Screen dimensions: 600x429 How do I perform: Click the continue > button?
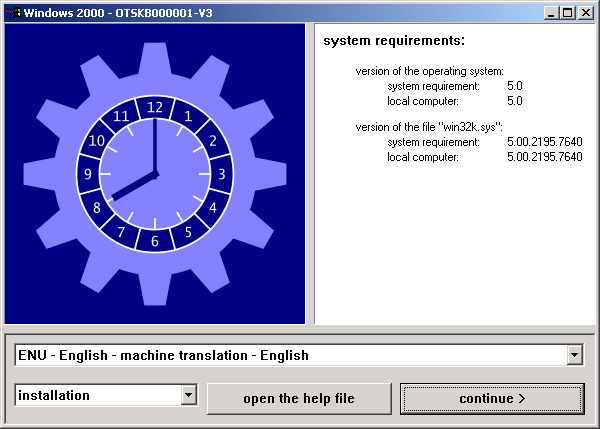click(492, 399)
